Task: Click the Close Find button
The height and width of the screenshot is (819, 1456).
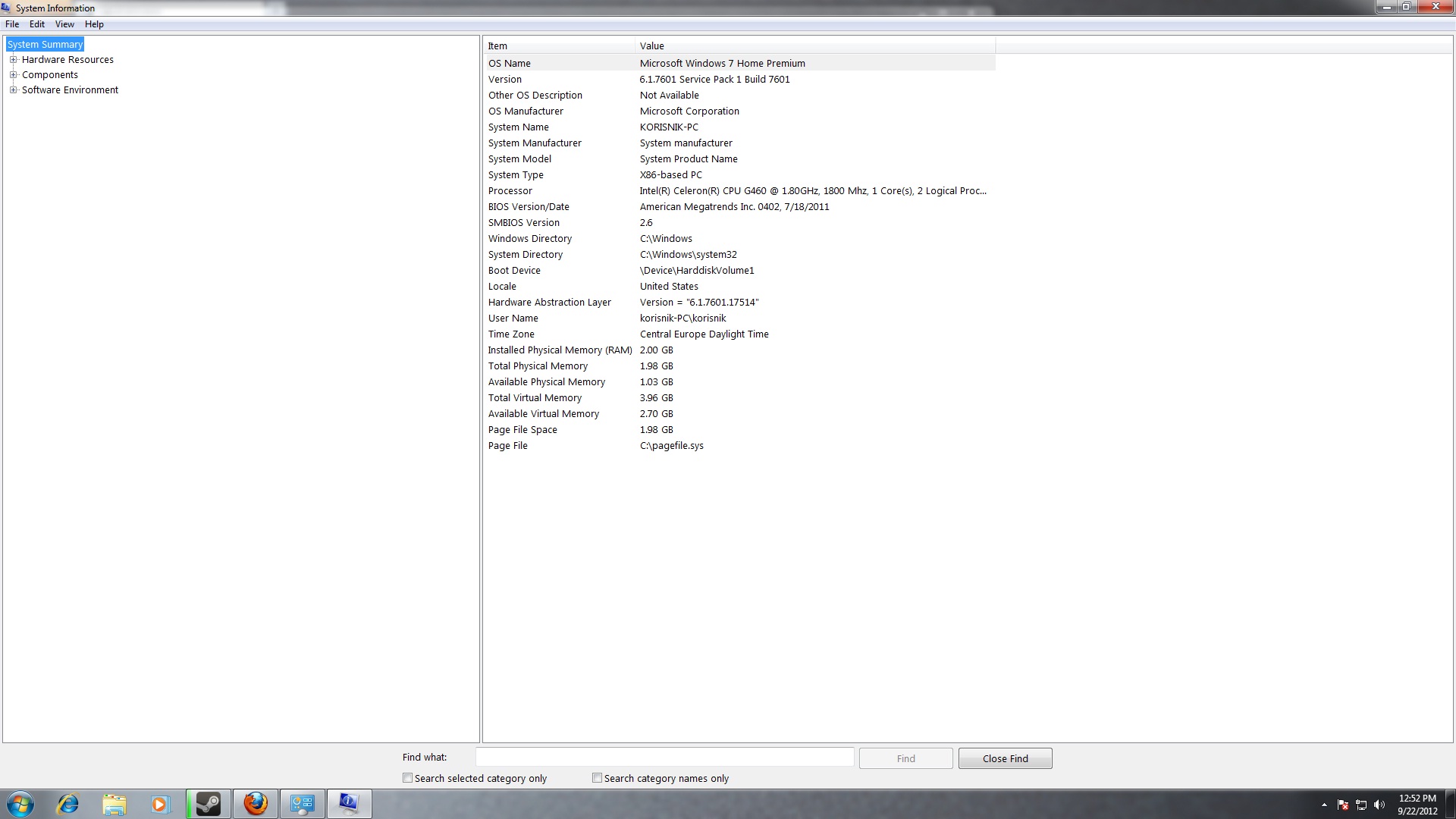Action: coord(1005,758)
